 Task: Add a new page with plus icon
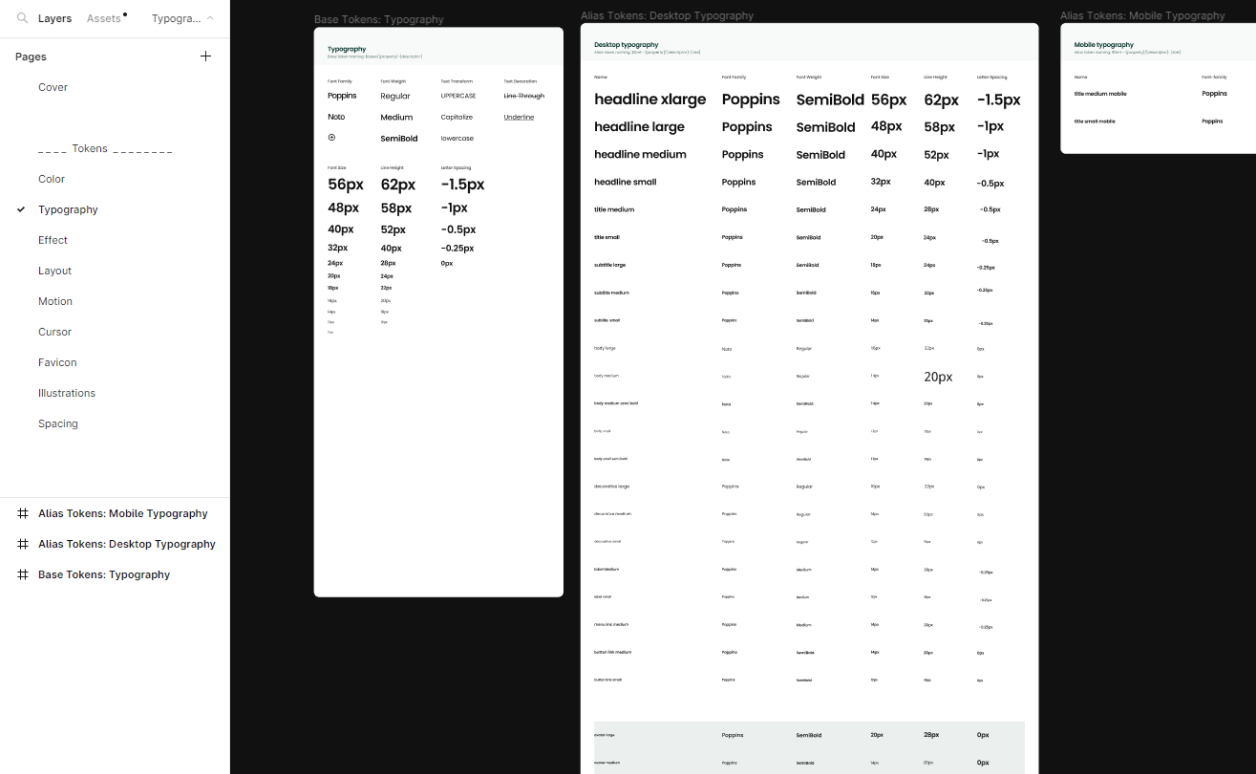[x=206, y=56]
